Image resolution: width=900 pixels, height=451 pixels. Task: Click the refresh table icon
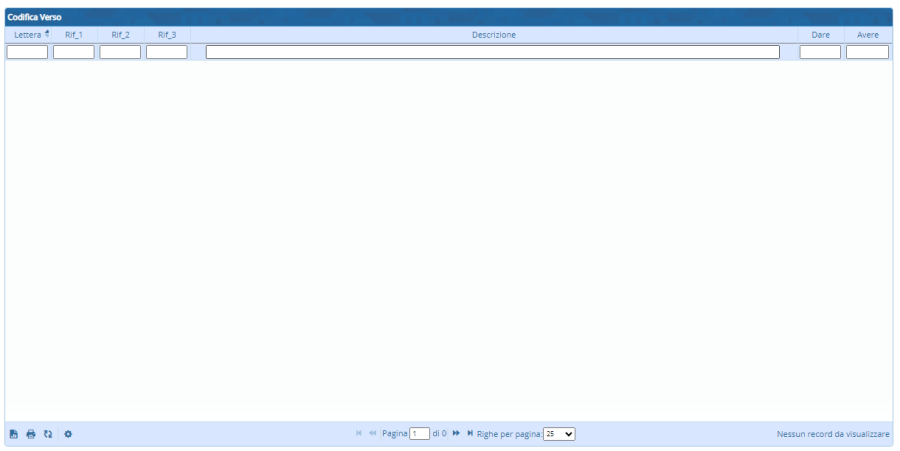pos(48,434)
